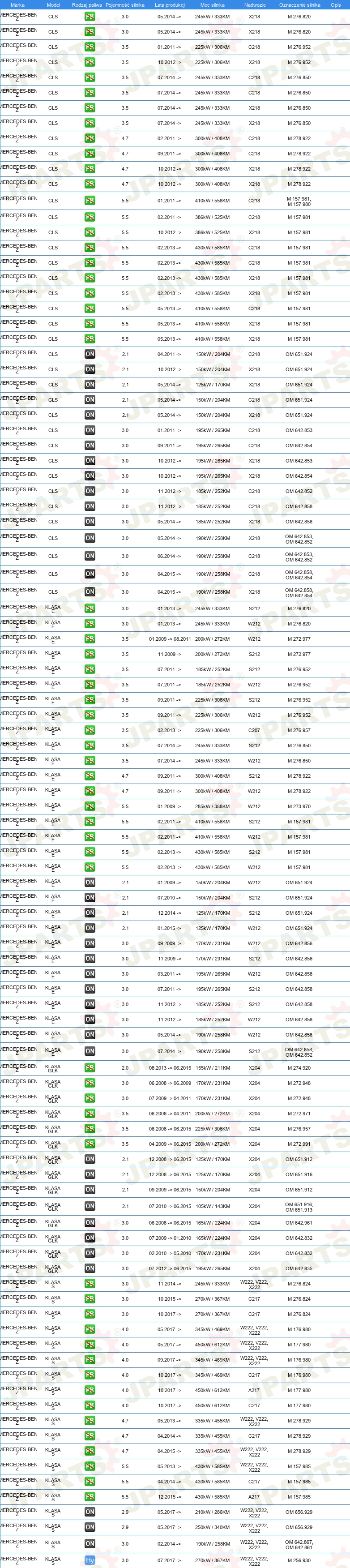Click power value 250kW / 340KM
The height and width of the screenshot is (1568, 350).
click(x=213, y=1527)
